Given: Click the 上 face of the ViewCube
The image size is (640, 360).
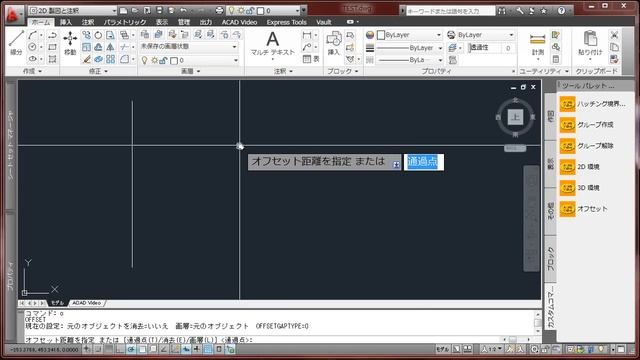Looking at the screenshot, I should tap(516, 117).
